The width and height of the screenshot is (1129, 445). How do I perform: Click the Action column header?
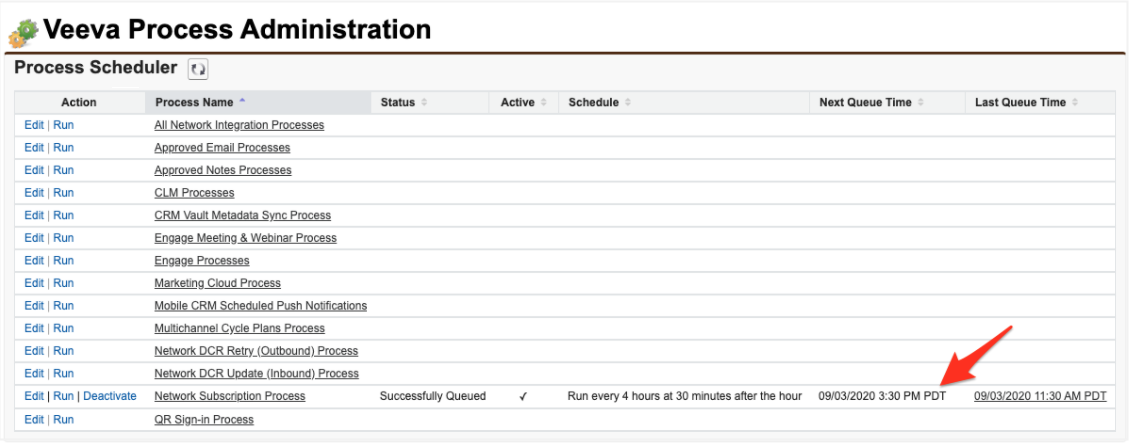pyautogui.click(x=79, y=102)
